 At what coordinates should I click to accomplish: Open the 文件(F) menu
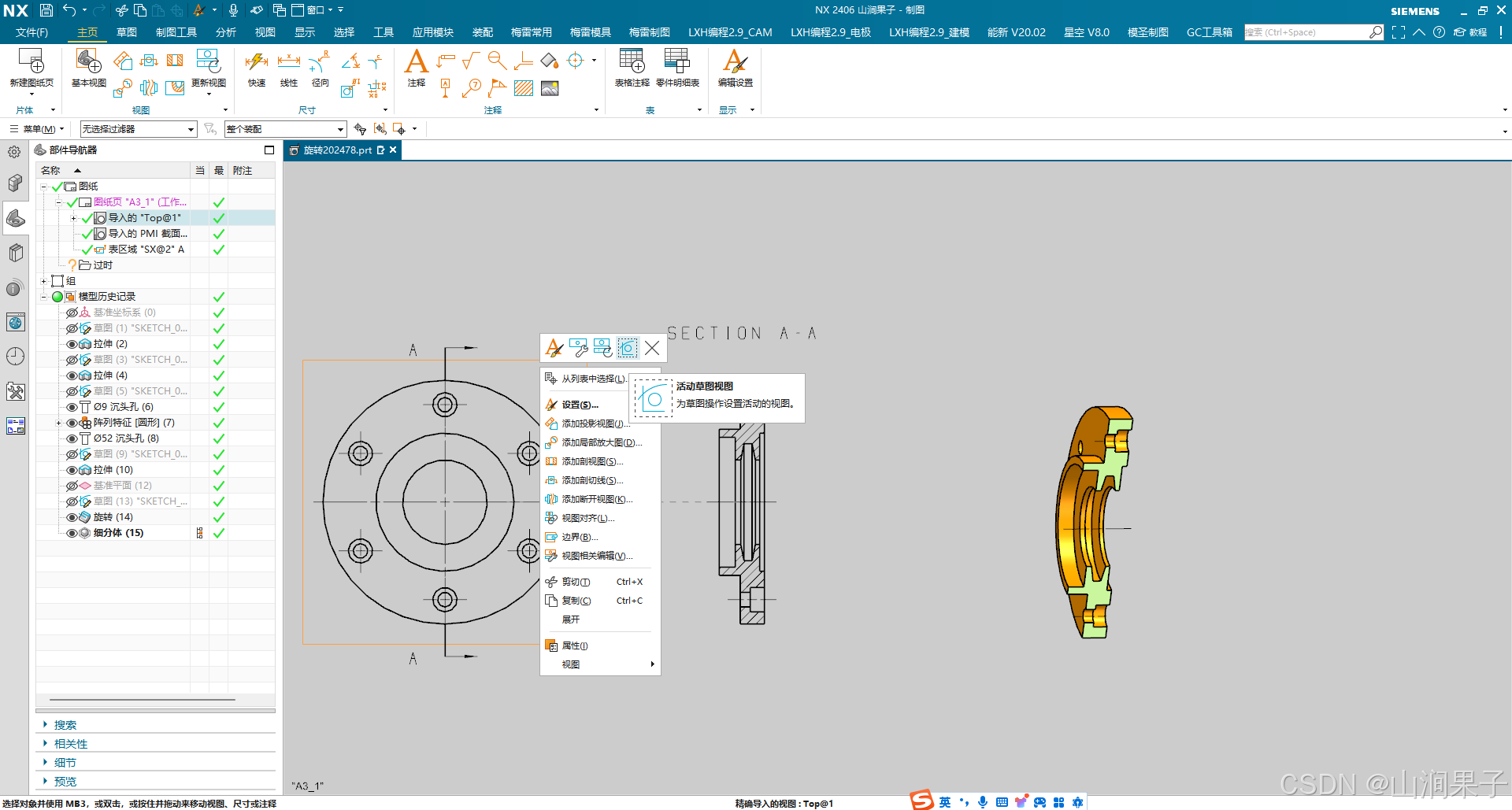(x=31, y=32)
